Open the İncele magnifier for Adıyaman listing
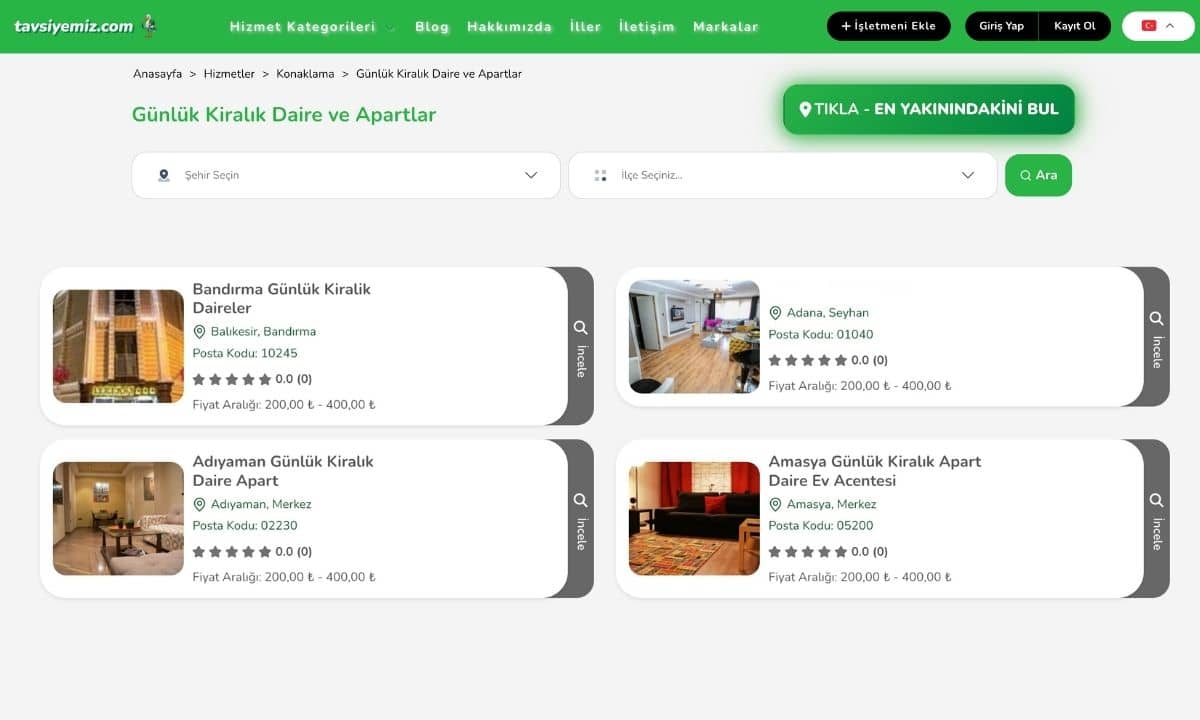This screenshot has width=1200, height=720. click(x=580, y=500)
